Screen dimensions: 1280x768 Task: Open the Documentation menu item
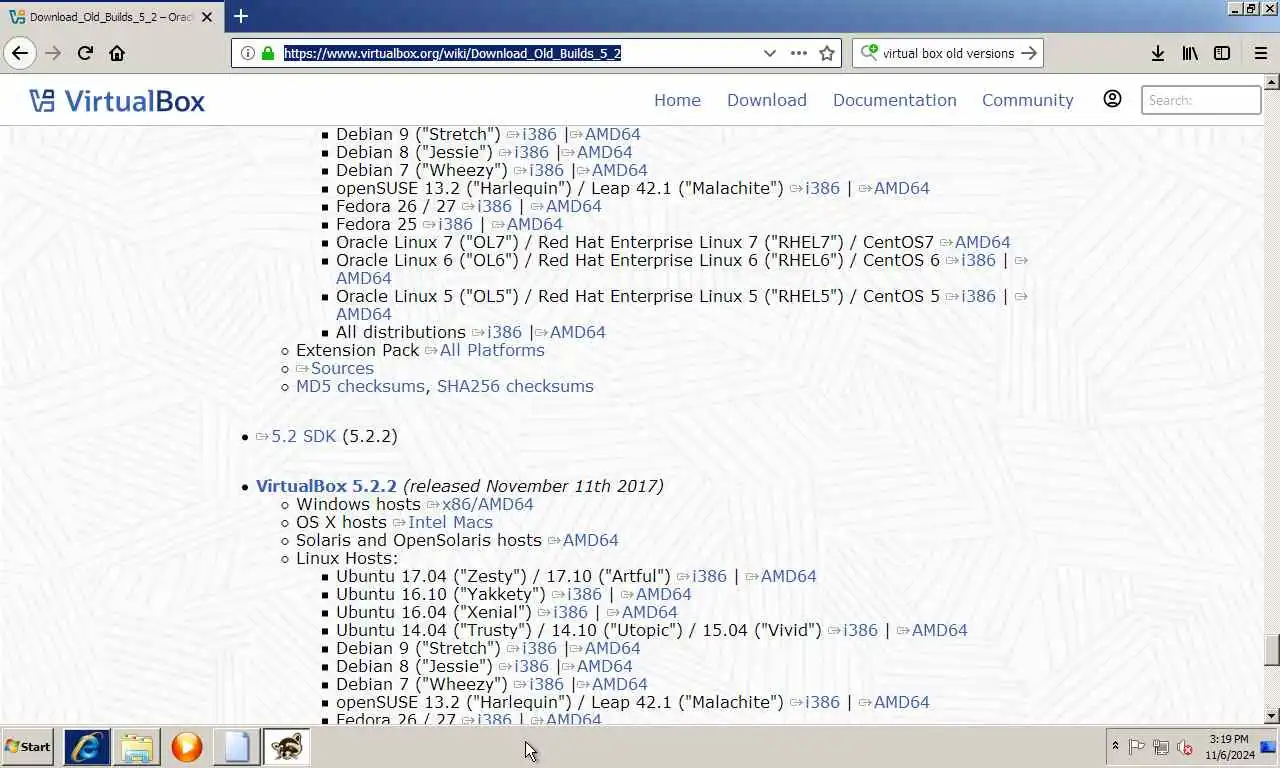pyautogui.click(x=895, y=100)
